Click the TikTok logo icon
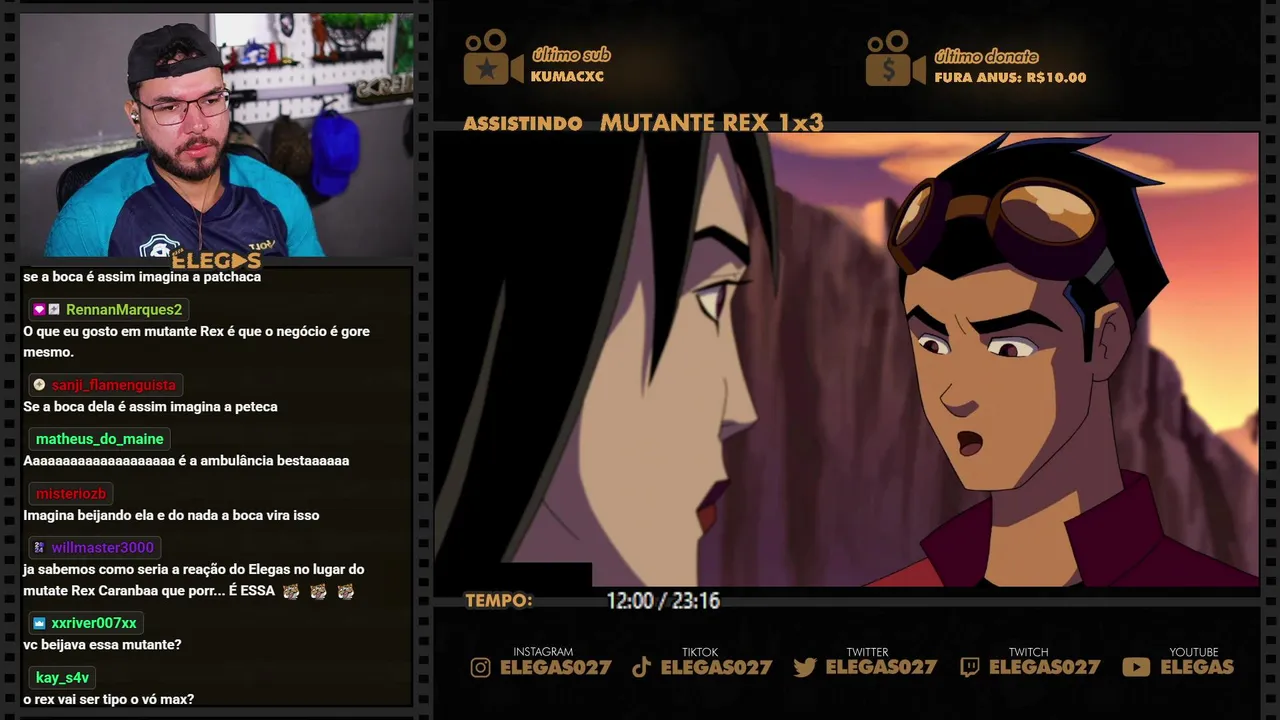 coord(642,667)
